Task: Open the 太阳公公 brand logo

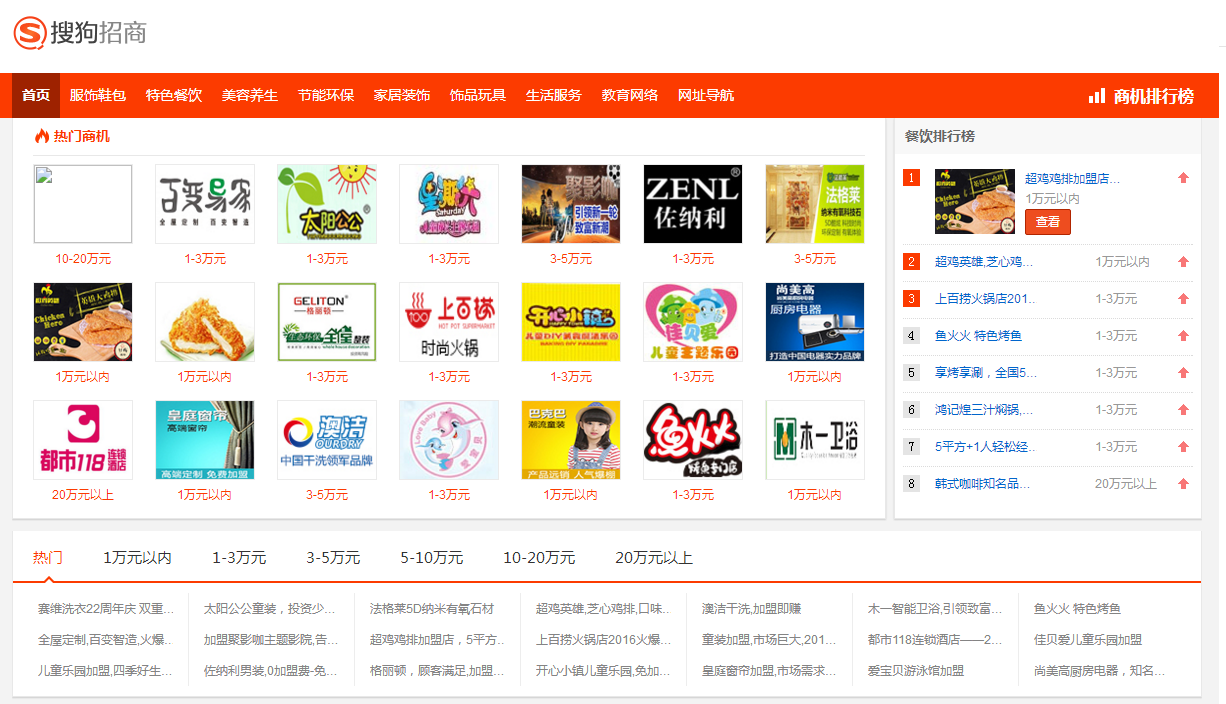Action: click(x=327, y=204)
